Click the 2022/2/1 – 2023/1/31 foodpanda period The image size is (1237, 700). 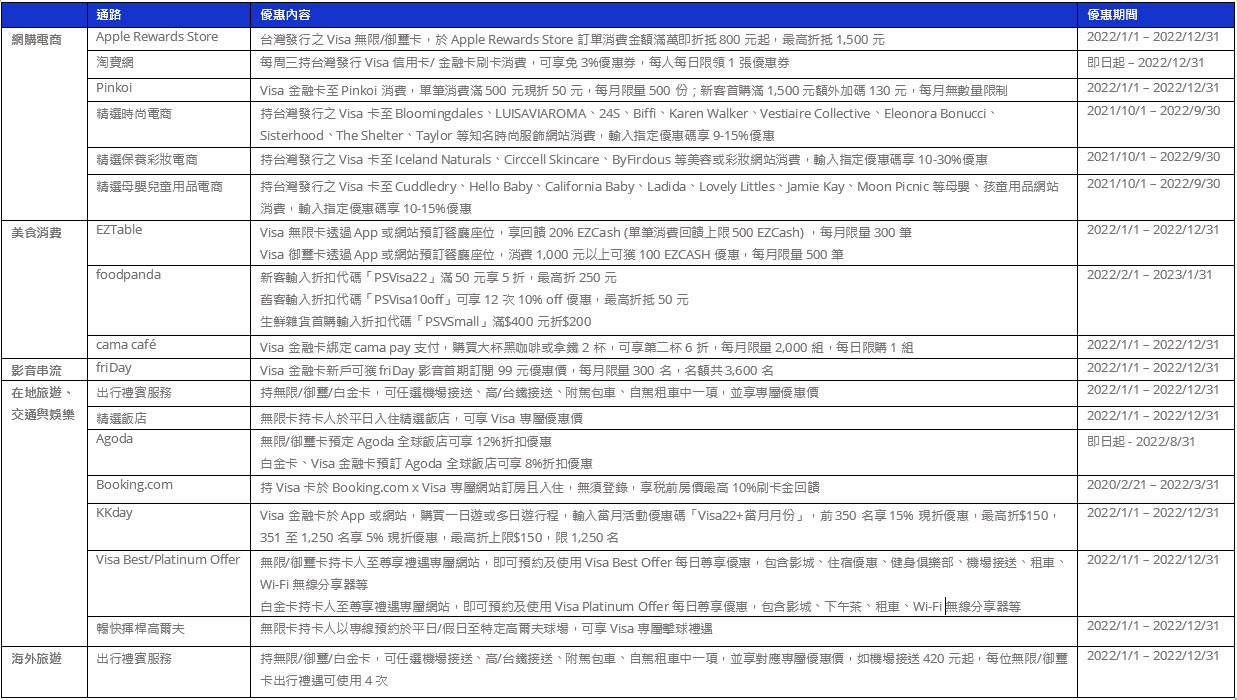1149,275
